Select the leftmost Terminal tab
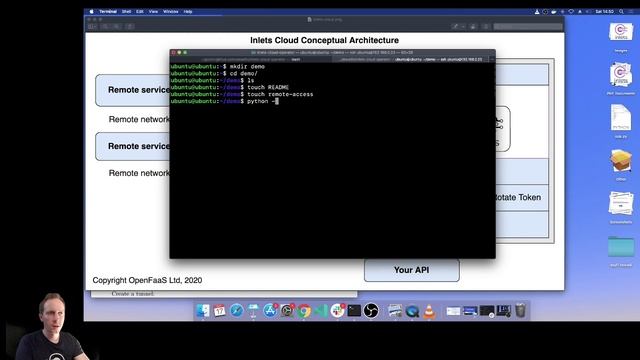 tap(251, 60)
